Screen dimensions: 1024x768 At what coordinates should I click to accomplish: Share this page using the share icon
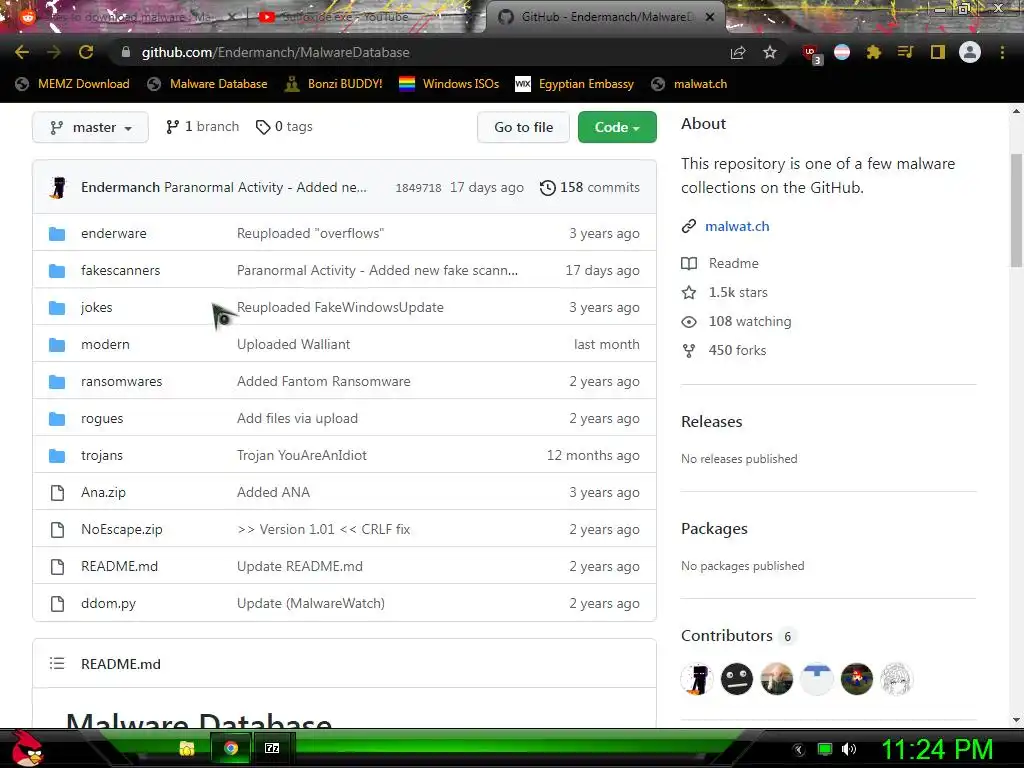point(738,52)
